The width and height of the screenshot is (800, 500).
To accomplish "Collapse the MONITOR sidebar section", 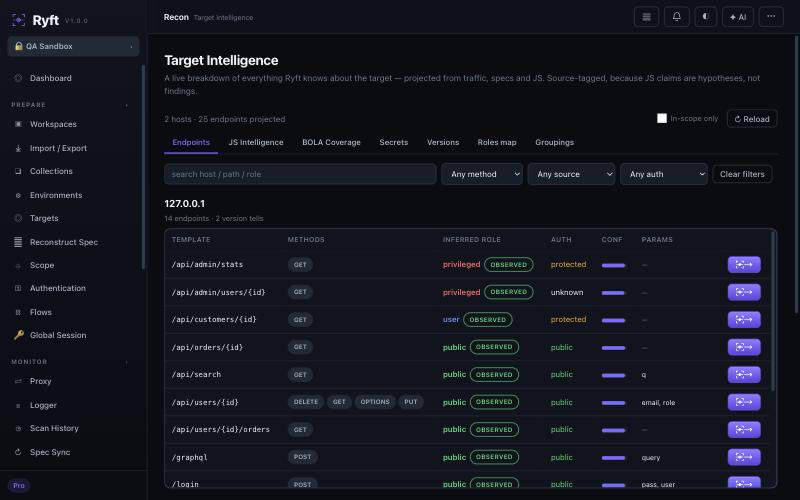I will [127, 362].
